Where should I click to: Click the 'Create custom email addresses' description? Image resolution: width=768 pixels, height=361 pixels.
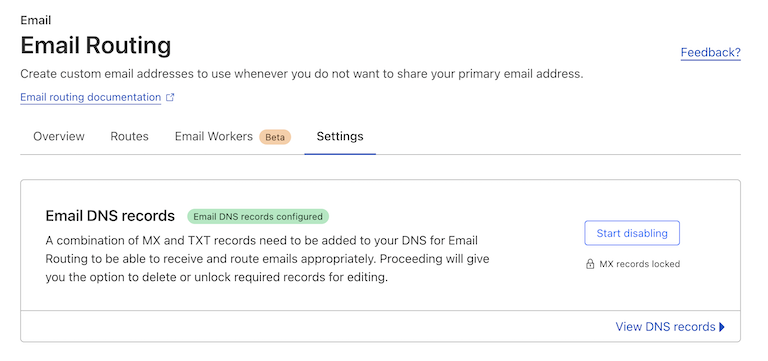tap(302, 74)
